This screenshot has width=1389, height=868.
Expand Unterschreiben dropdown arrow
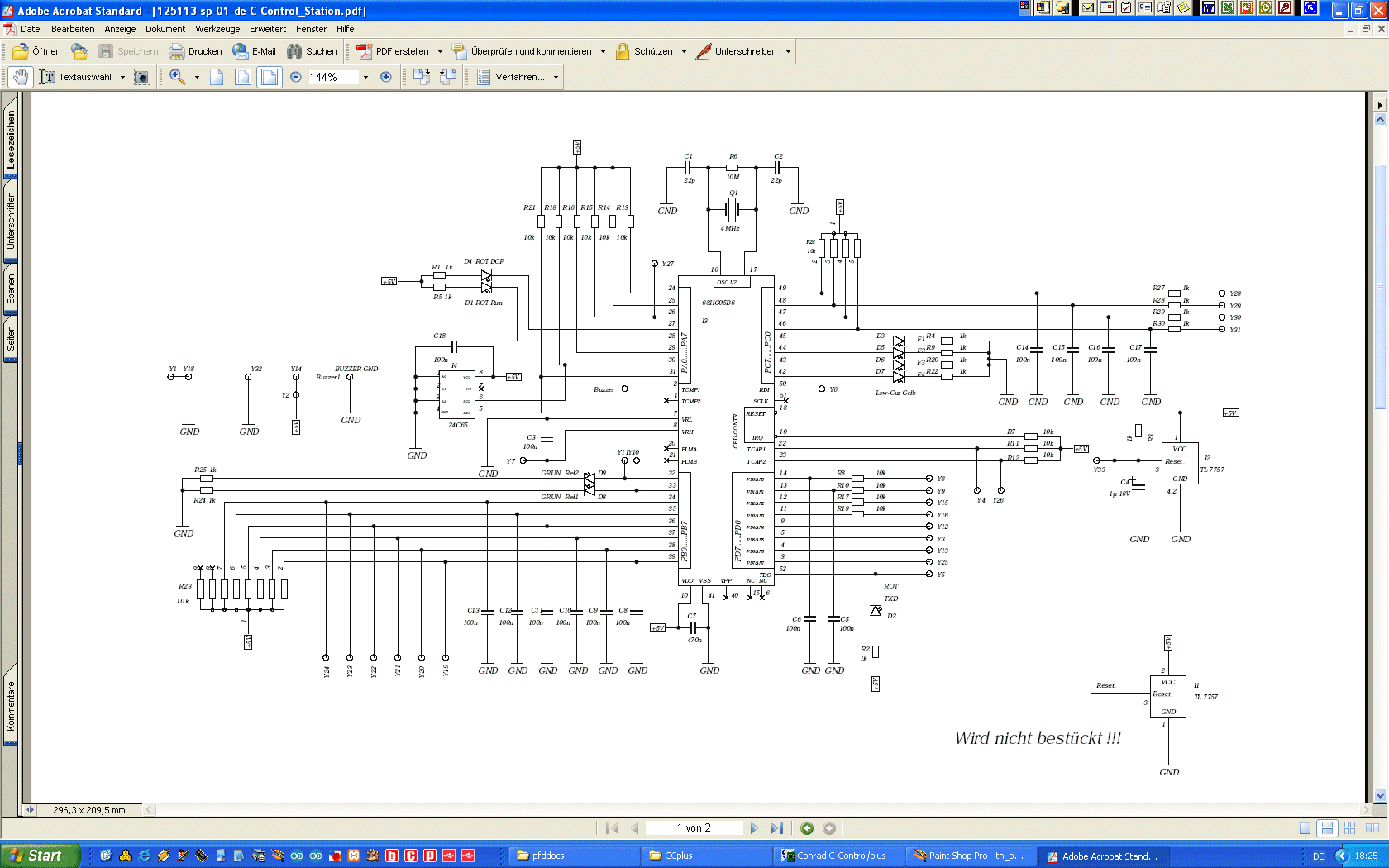point(788,51)
